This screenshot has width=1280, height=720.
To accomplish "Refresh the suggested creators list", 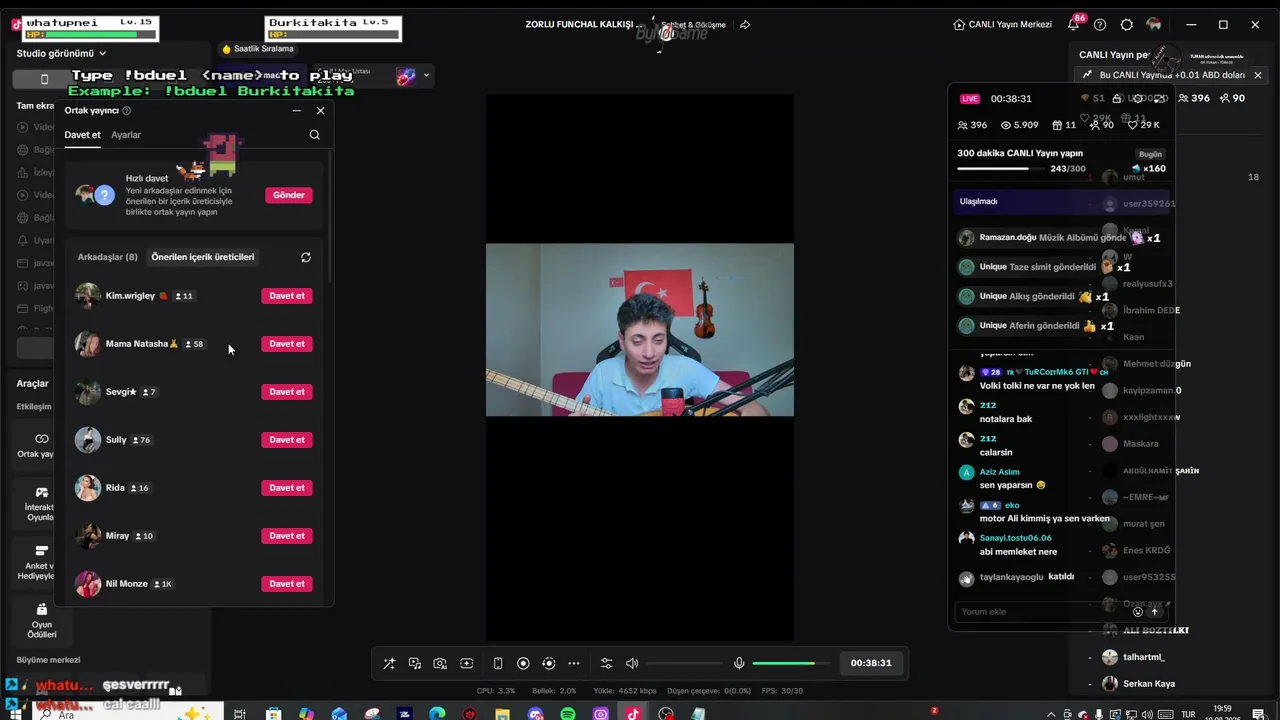I will pos(306,257).
